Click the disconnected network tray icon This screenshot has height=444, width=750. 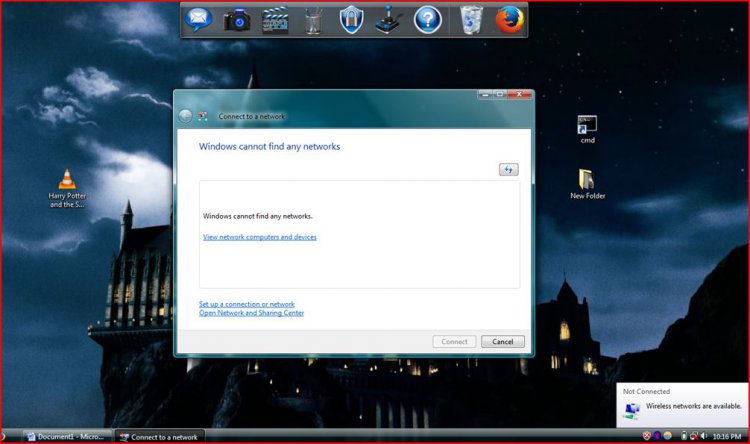[x=694, y=436]
